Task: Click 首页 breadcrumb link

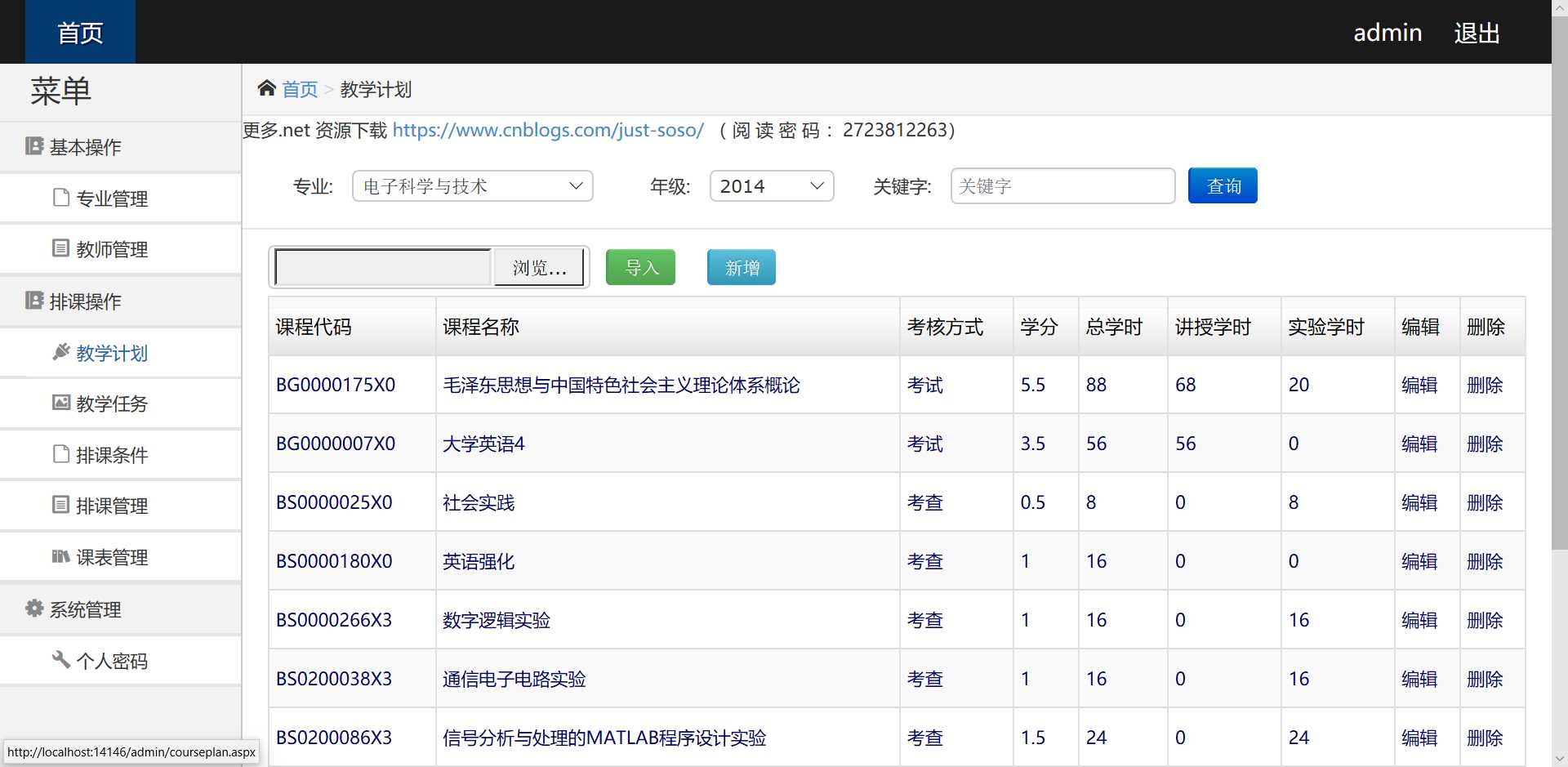Action: (300, 89)
